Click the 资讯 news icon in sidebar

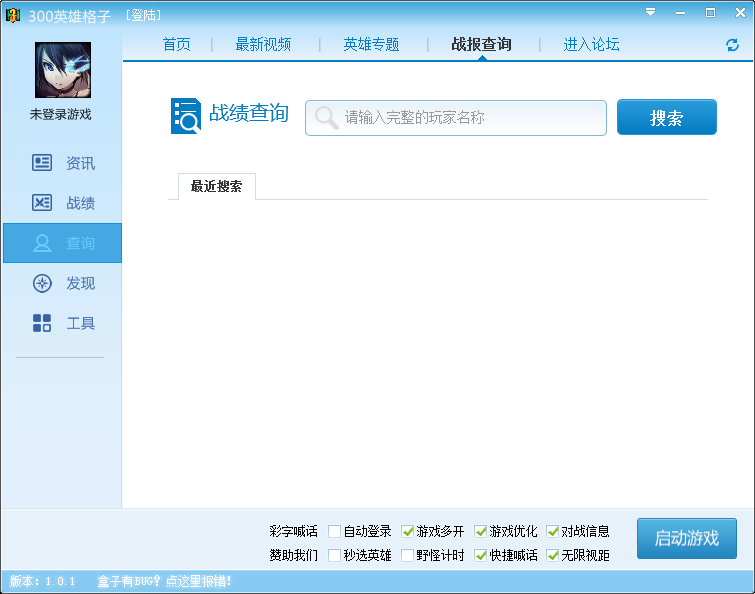click(42, 163)
